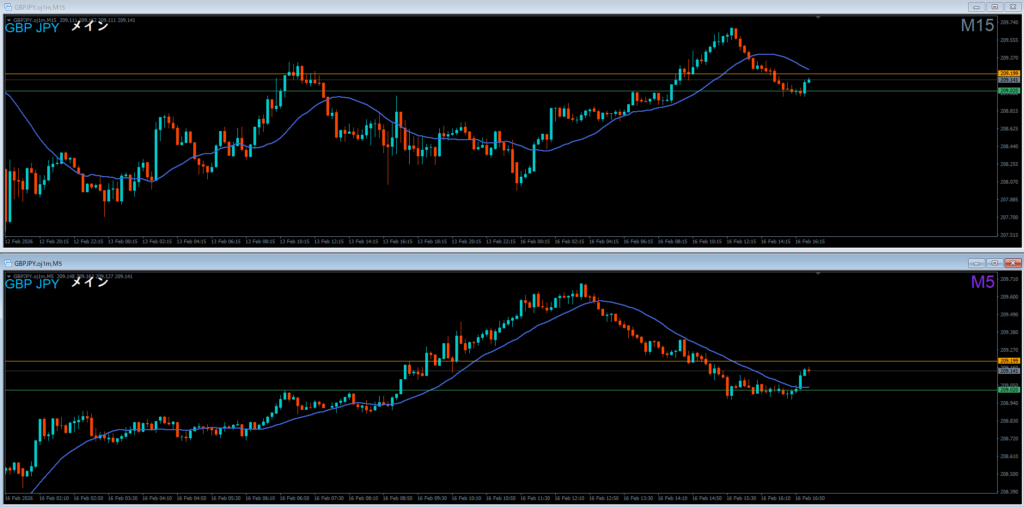Click 12 Feb 2026 on M15 time axis
1024x507 pixels.
tap(18, 241)
